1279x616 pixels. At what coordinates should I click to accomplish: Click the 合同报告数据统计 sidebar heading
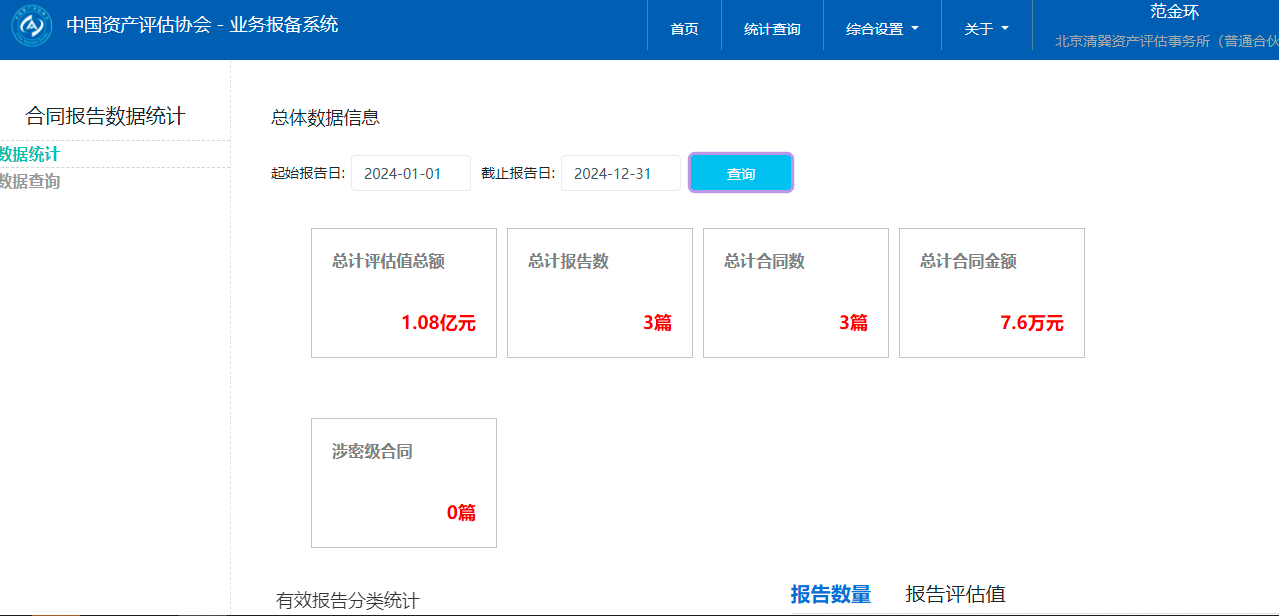[x=105, y=116]
